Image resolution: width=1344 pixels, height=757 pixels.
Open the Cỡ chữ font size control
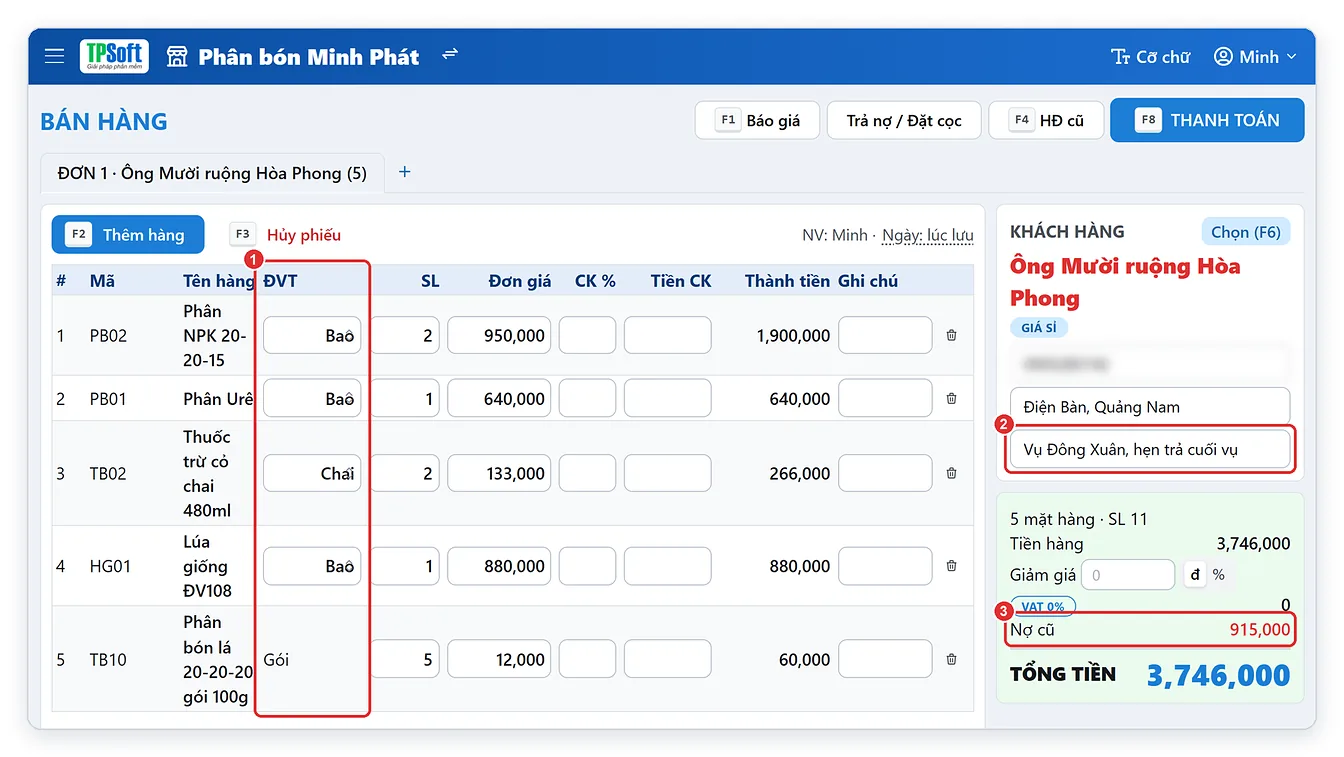point(1150,57)
